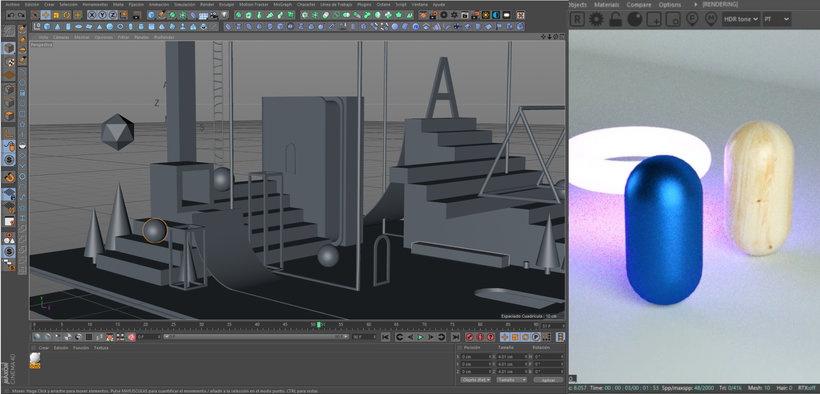820x394 pixels.
Task: Toggle scale keyframe recording
Action: point(515,337)
